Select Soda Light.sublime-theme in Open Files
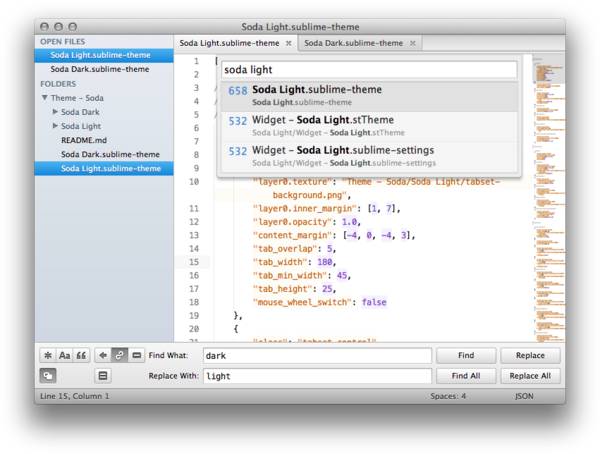The width and height of the screenshot is (600, 454). [104, 55]
